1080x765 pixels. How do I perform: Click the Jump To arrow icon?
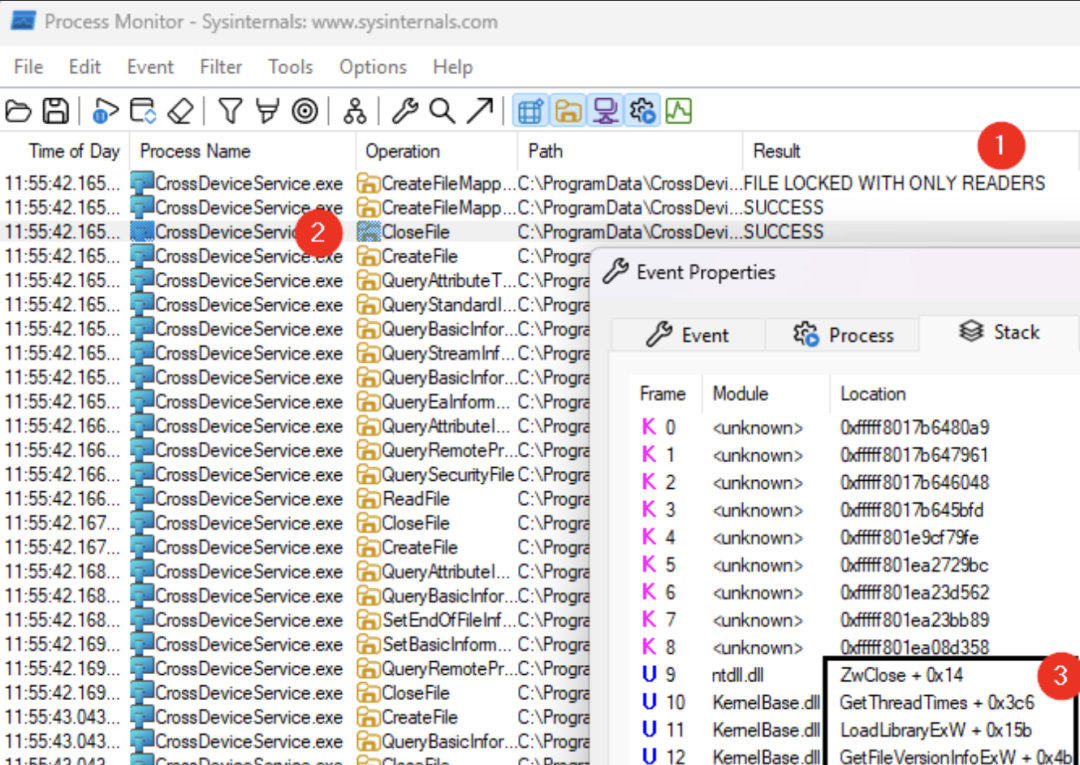[479, 110]
